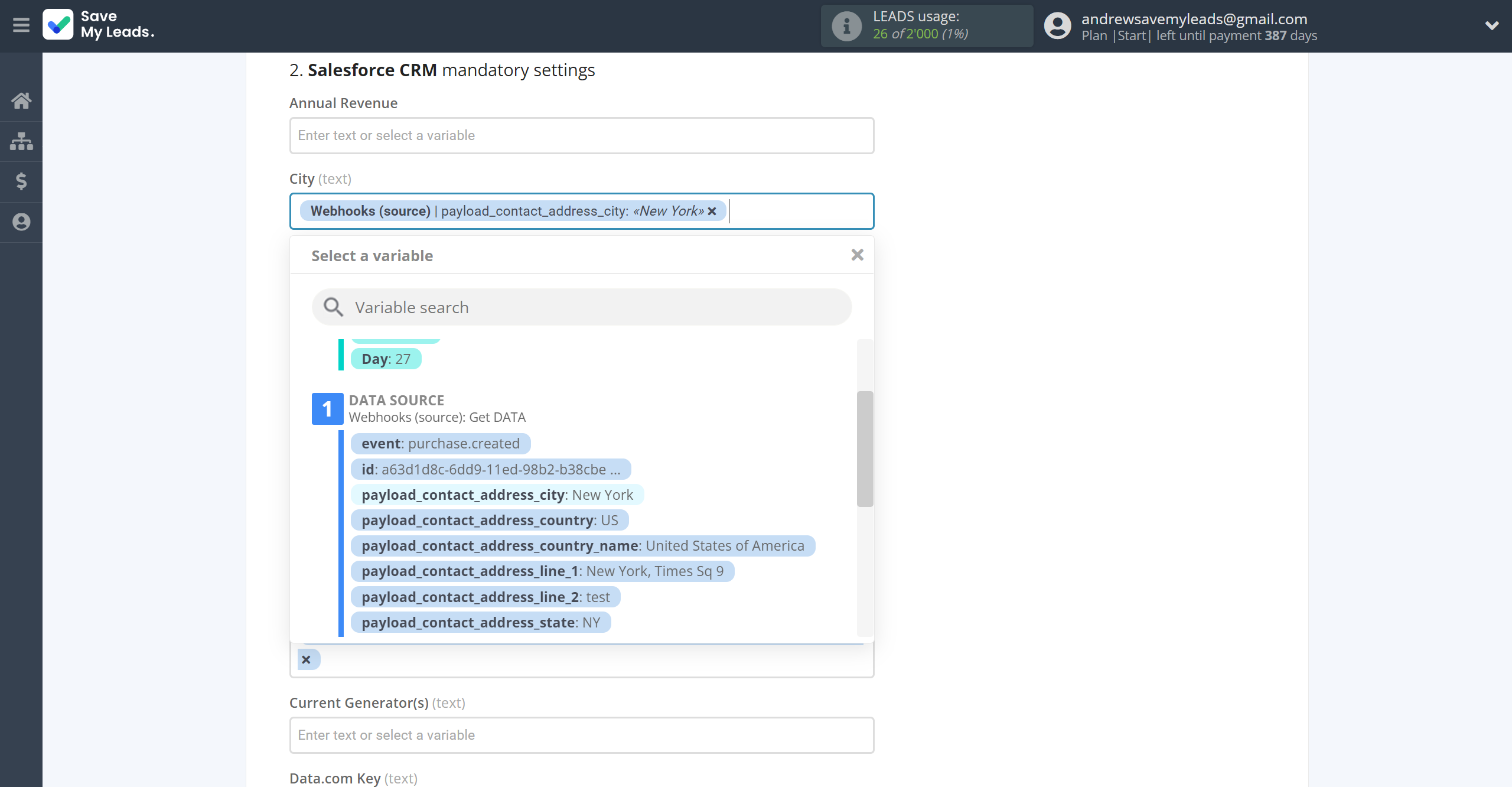Click the LEADS usage info icon
The height and width of the screenshot is (787, 1512).
[x=846, y=26]
